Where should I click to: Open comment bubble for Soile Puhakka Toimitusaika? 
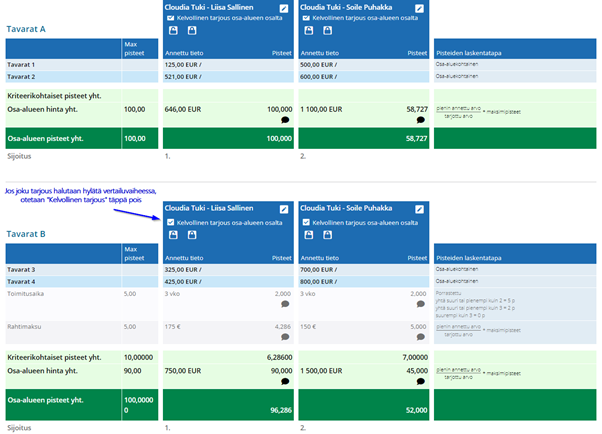pyautogui.click(x=421, y=304)
